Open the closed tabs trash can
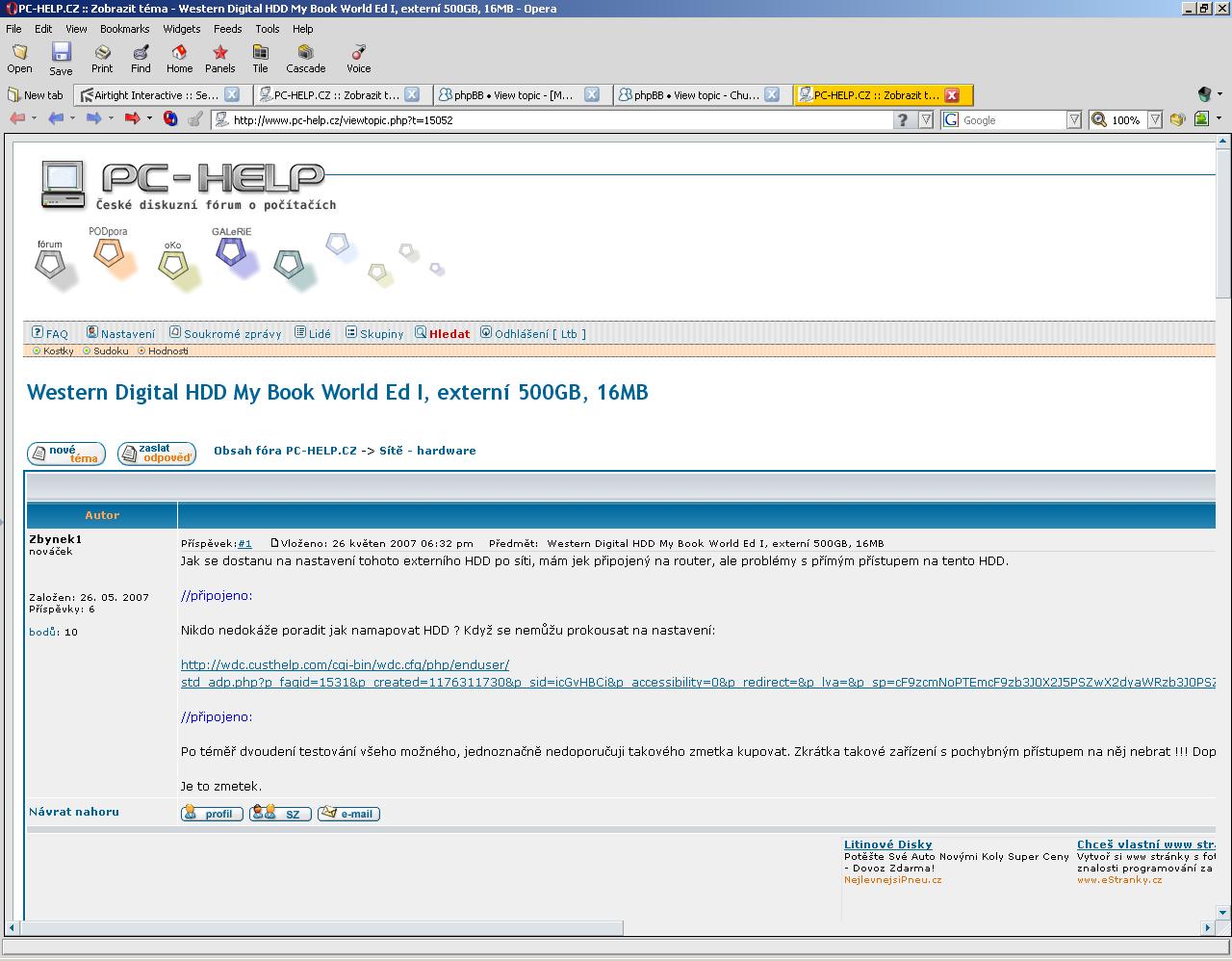Screen dimensions: 1232x961 tap(1204, 94)
